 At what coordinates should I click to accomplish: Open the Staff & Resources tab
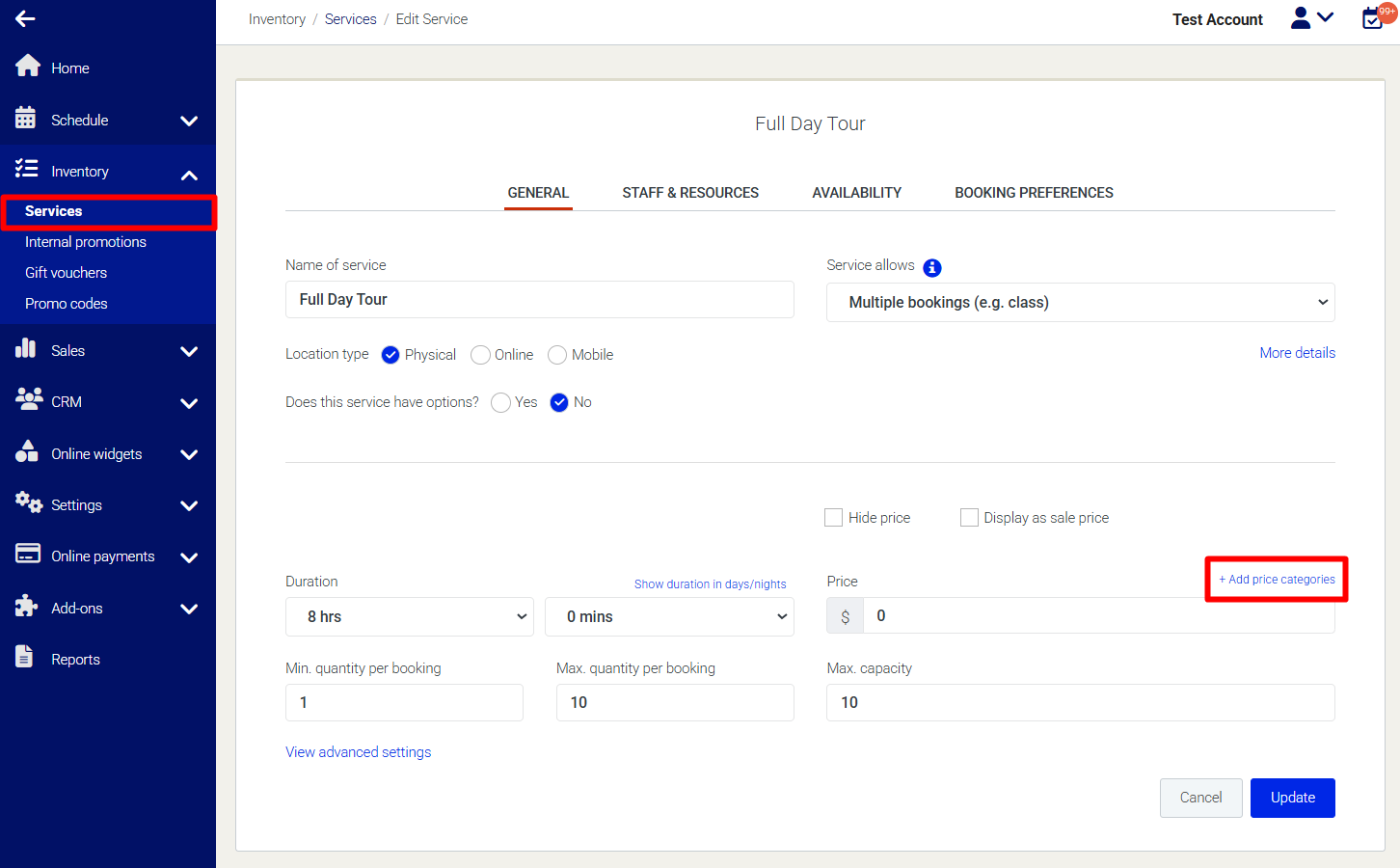tap(690, 193)
